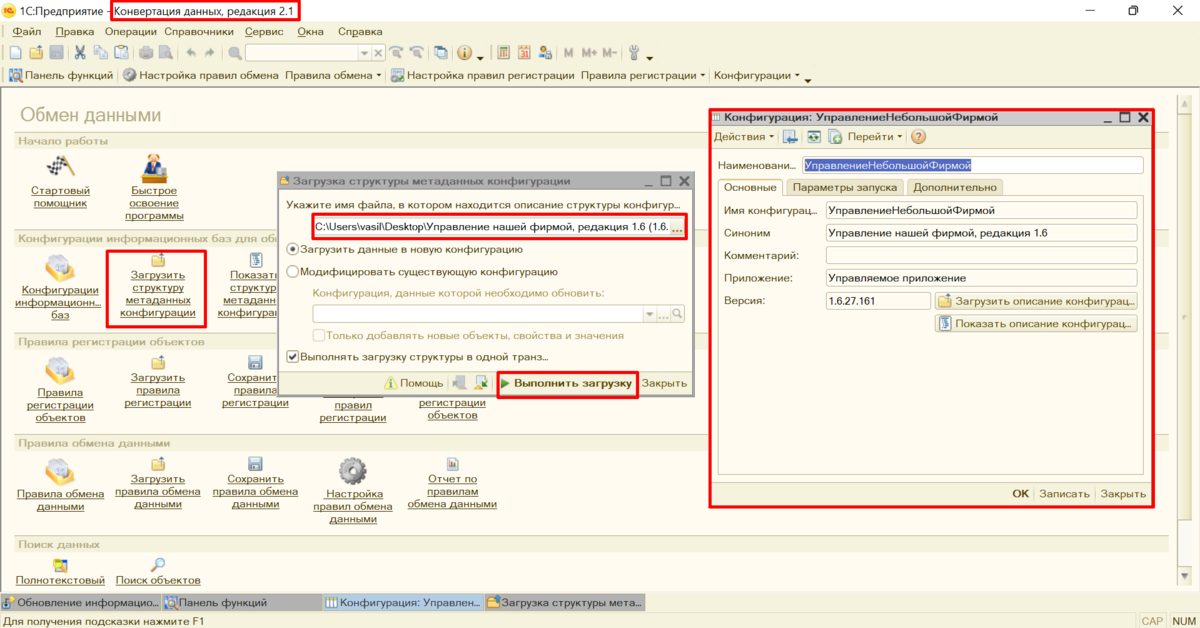This screenshot has height=628, width=1200.
Task: Open the calculator toolbar icon
Action: pos(503,52)
